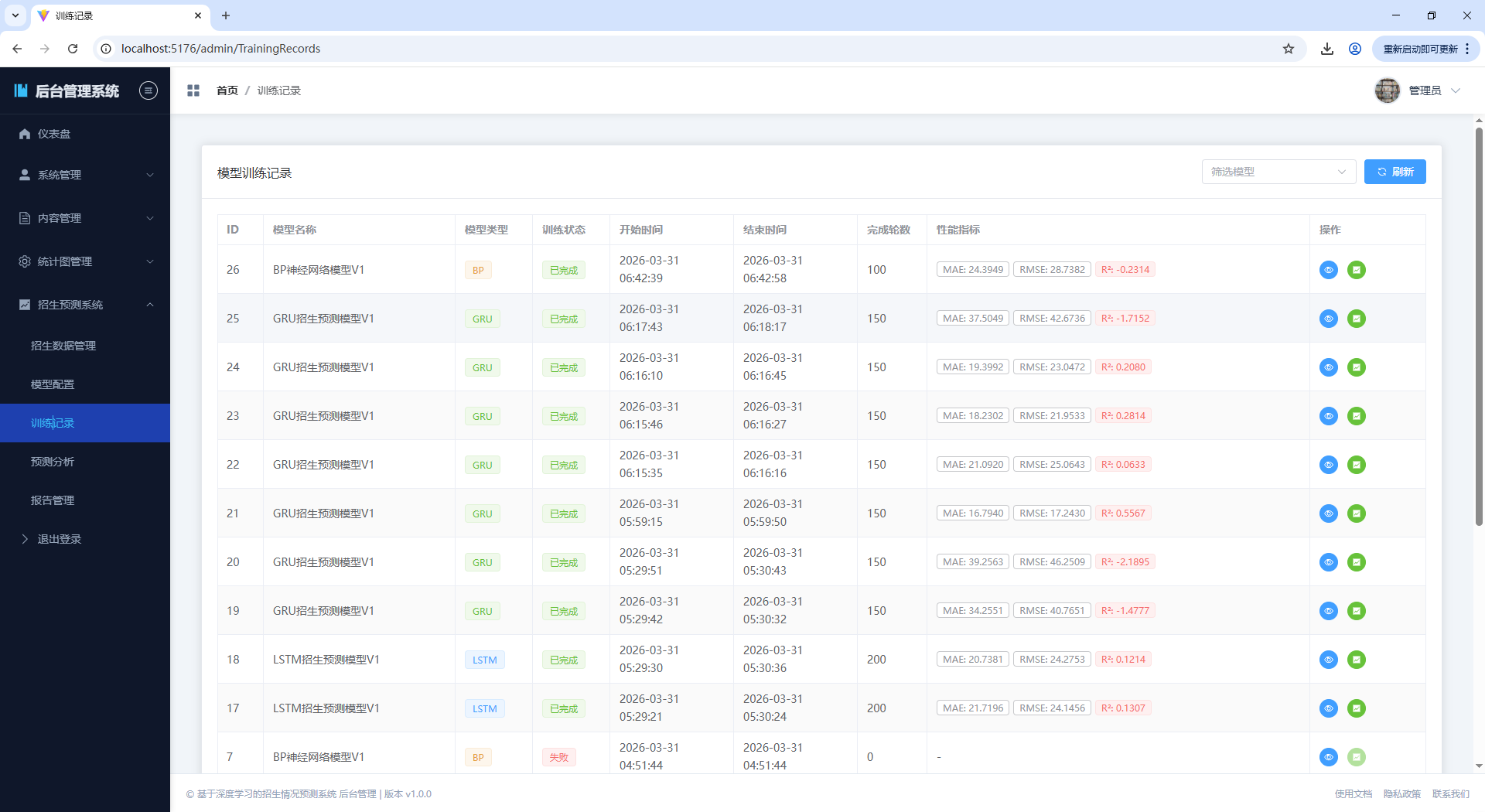This screenshot has width=1485, height=812.
Task: View details of record 17 eye icon
Action: click(x=1328, y=708)
